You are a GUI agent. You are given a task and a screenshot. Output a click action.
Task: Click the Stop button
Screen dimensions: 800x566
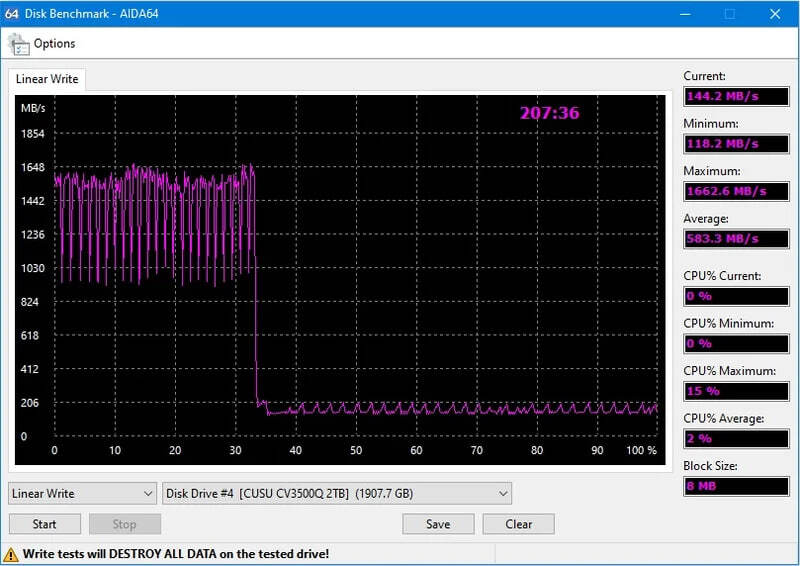(124, 524)
